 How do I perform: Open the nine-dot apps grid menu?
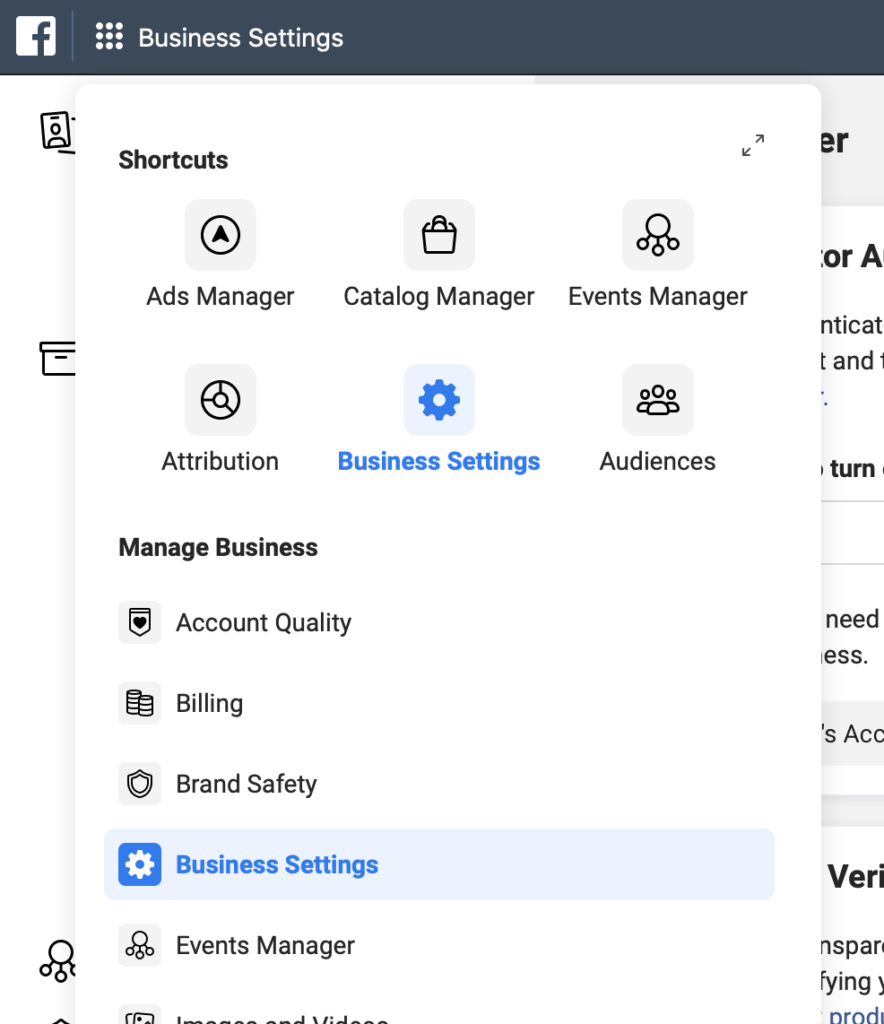109,38
